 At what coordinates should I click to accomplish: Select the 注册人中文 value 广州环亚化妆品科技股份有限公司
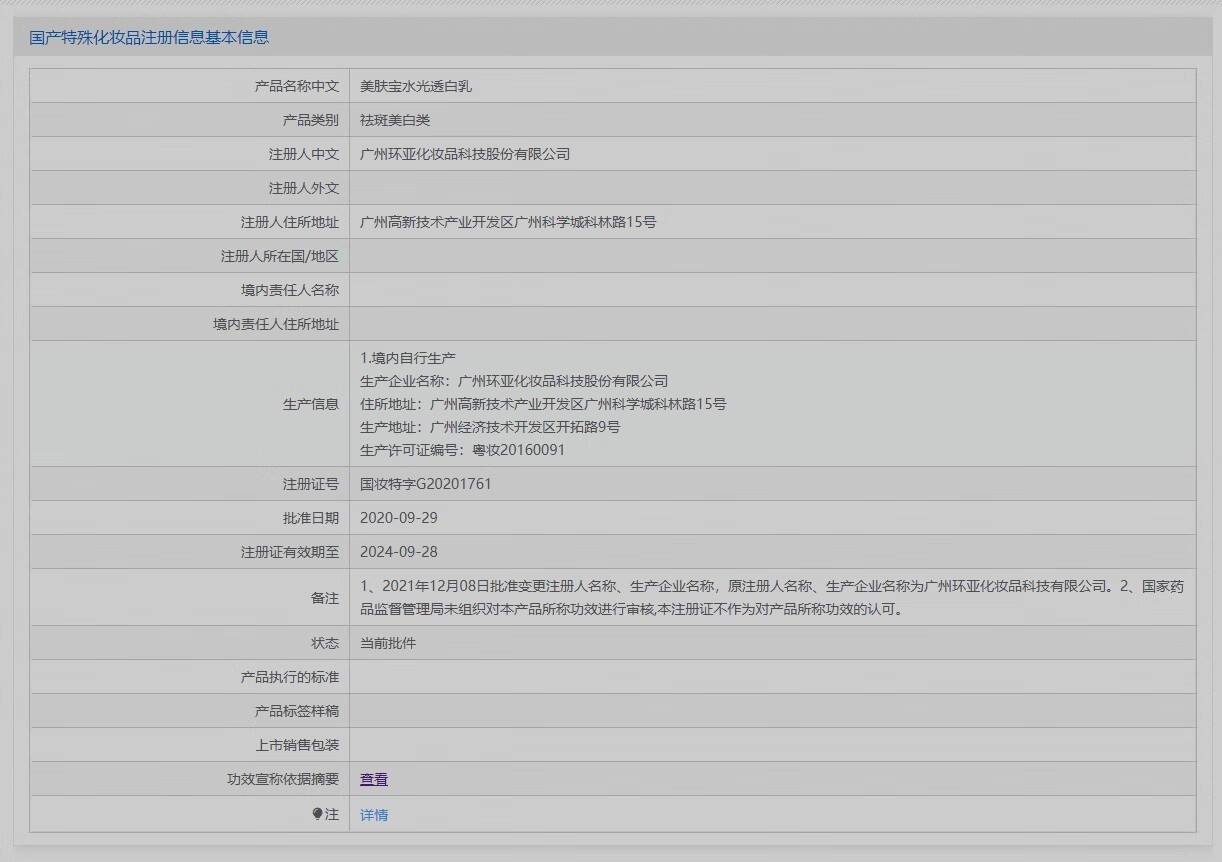point(465,154)
